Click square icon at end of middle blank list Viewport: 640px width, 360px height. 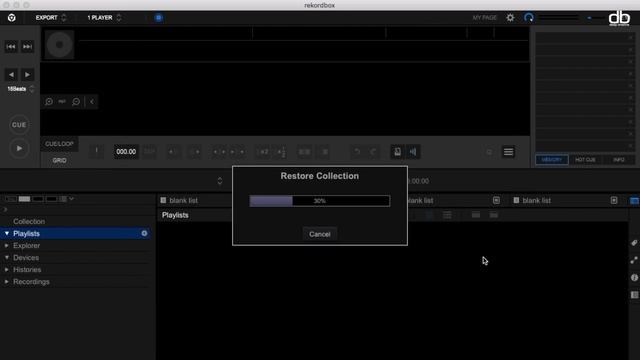(x=496, y=200)
